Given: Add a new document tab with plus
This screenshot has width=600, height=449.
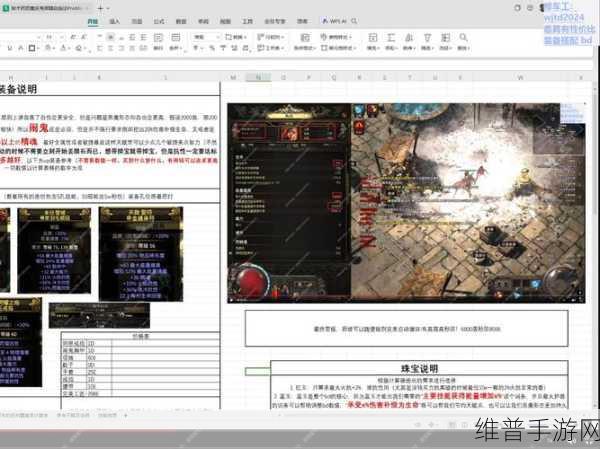Looking at the screenshot, I should coord(100,8).
